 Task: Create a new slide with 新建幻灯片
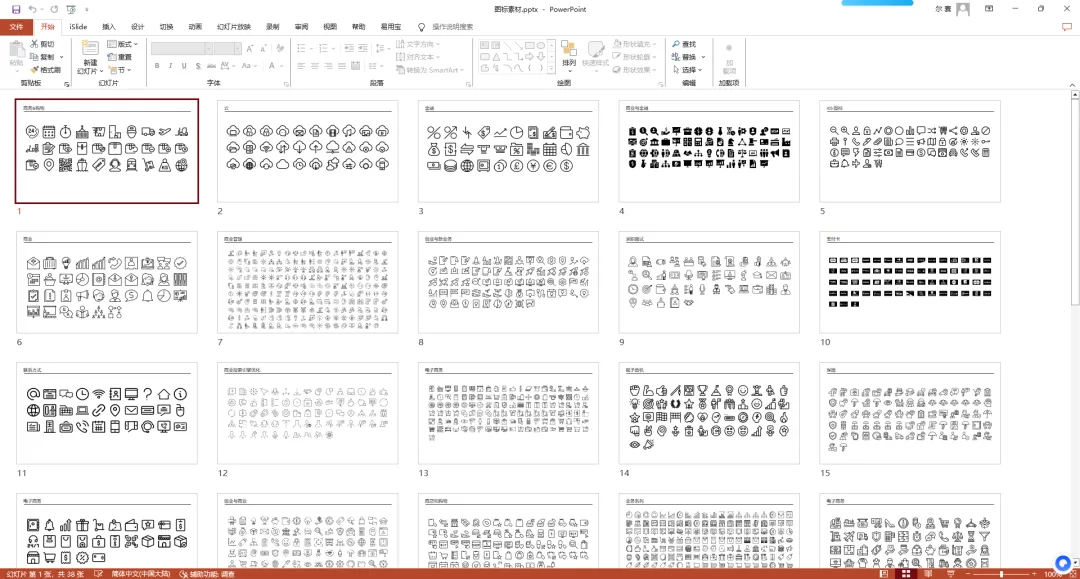coord(90,57)
